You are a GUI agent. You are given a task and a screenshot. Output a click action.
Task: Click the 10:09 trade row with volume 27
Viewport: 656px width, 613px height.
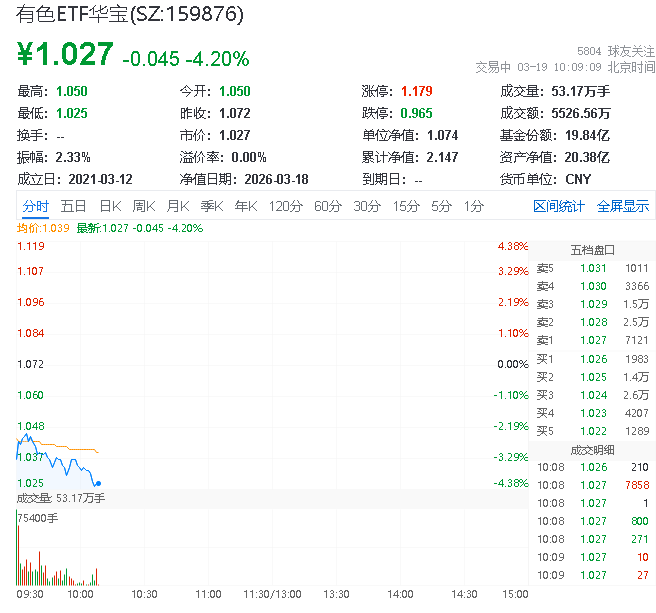592,575
